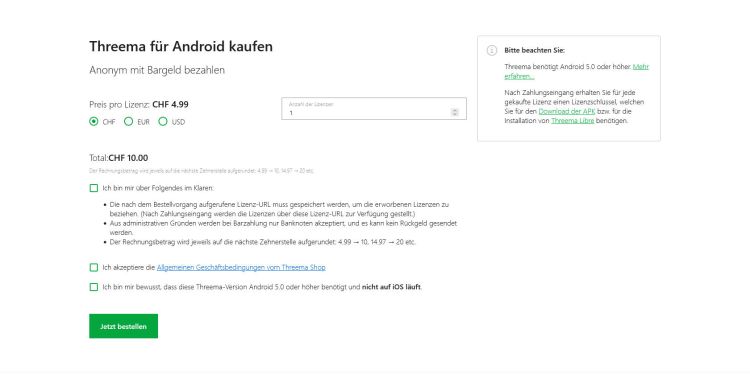Image resolution: width=750 pixels, height=374 pixels.
Task: Open Allgemeinen Geschäftsbedingungen vom Threema Shop link
Action: (x=241, y=267)
